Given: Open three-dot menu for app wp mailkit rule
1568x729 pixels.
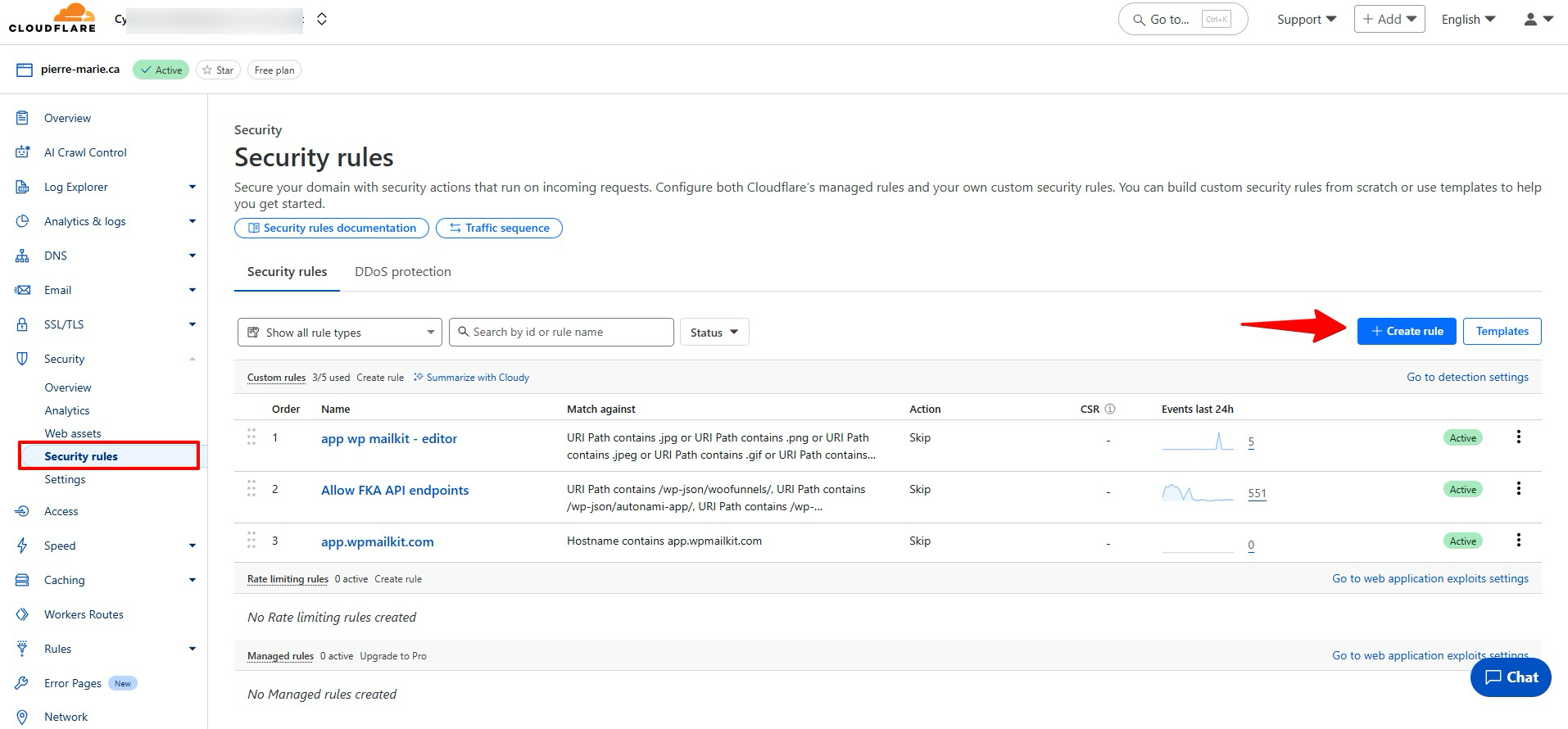Looking at the screenshot, I should pos(1518,437).
